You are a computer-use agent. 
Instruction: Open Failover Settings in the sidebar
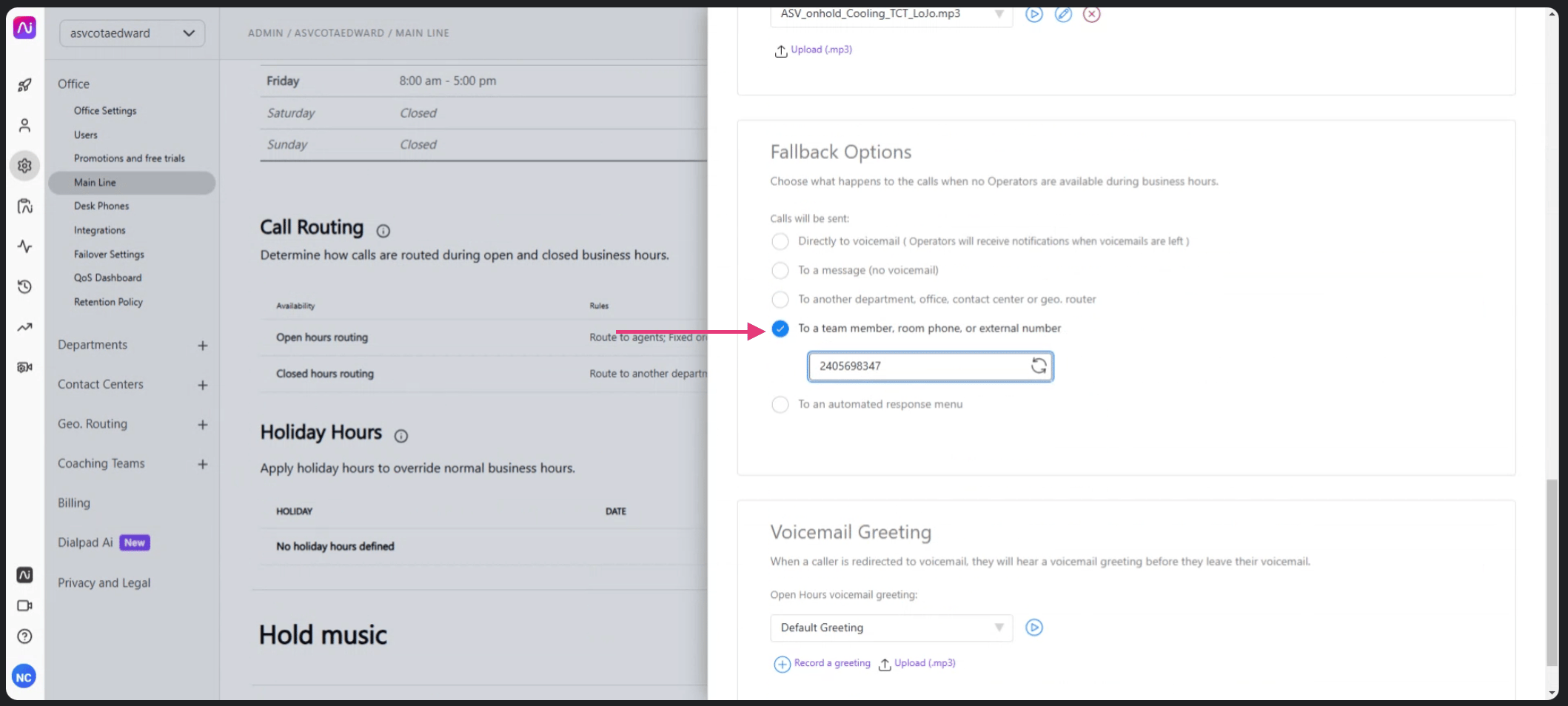tap(109, 254)
